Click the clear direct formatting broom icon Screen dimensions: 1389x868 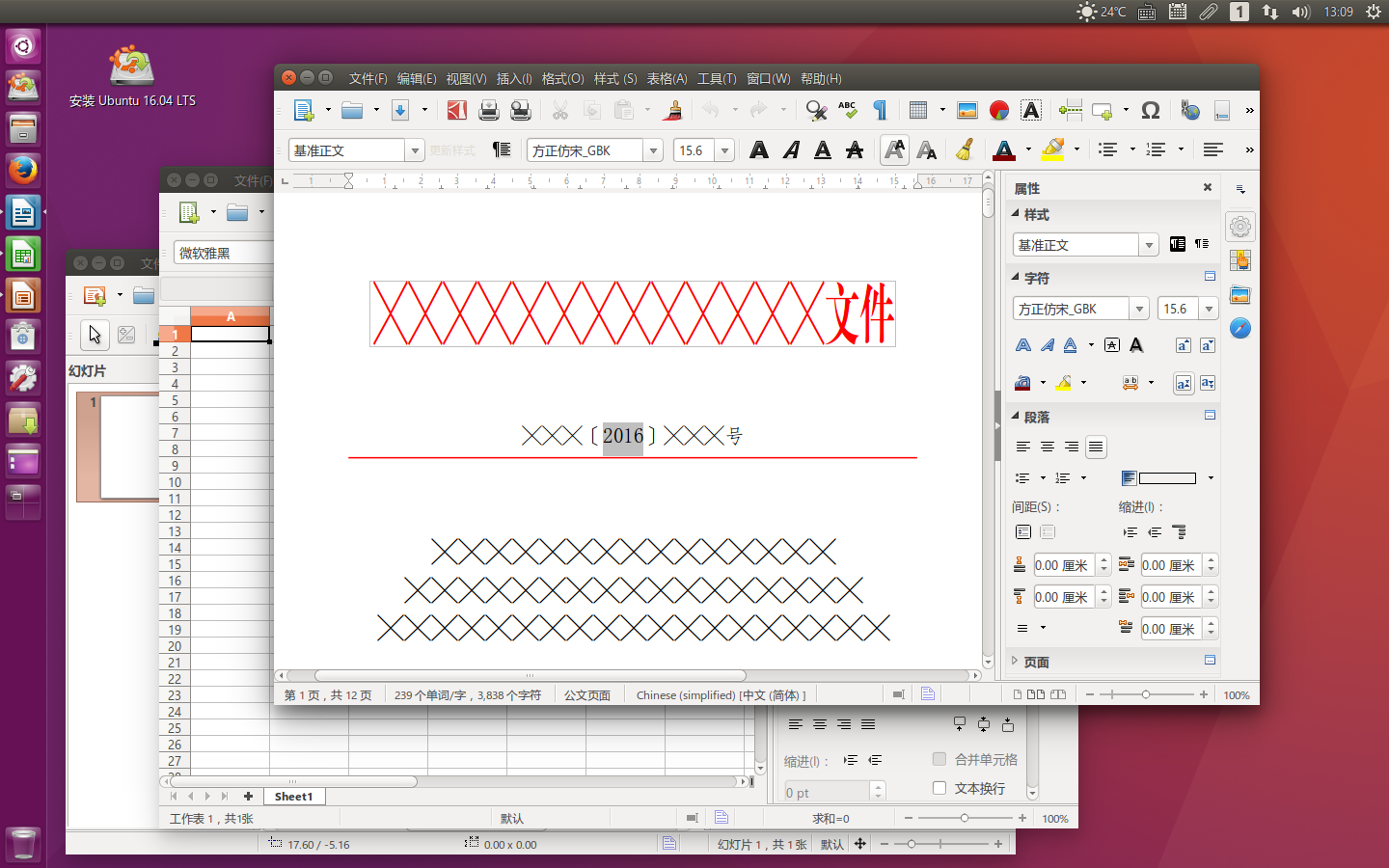[x=965, y=149]
